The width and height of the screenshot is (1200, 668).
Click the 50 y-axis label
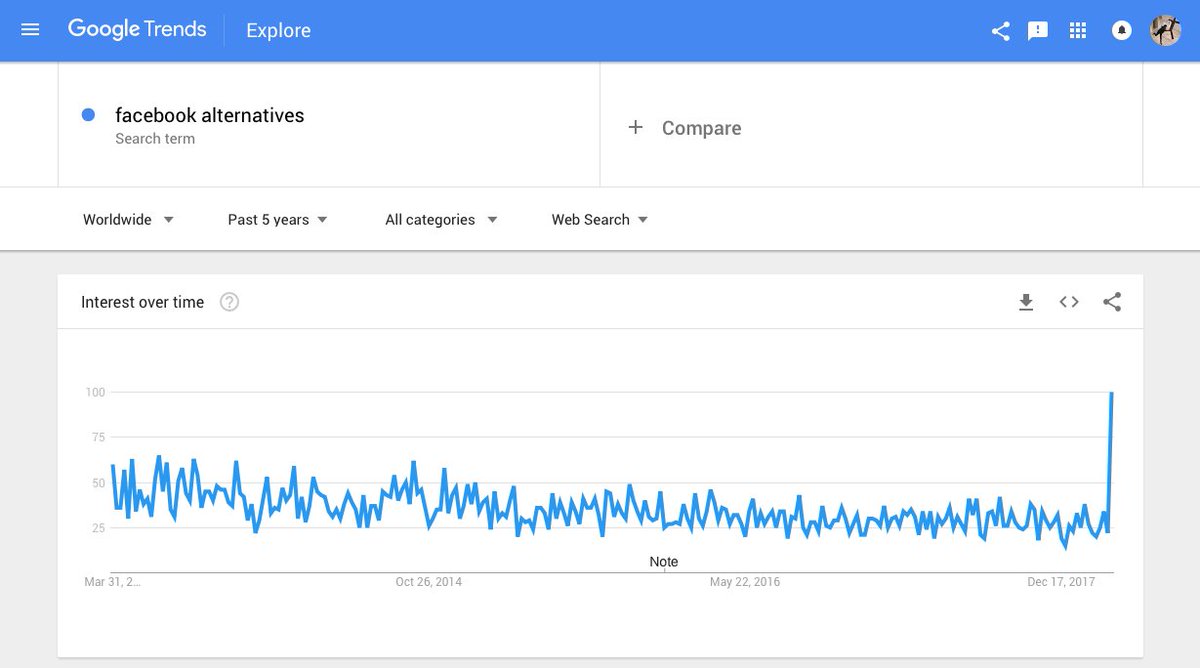pos(98,483)
